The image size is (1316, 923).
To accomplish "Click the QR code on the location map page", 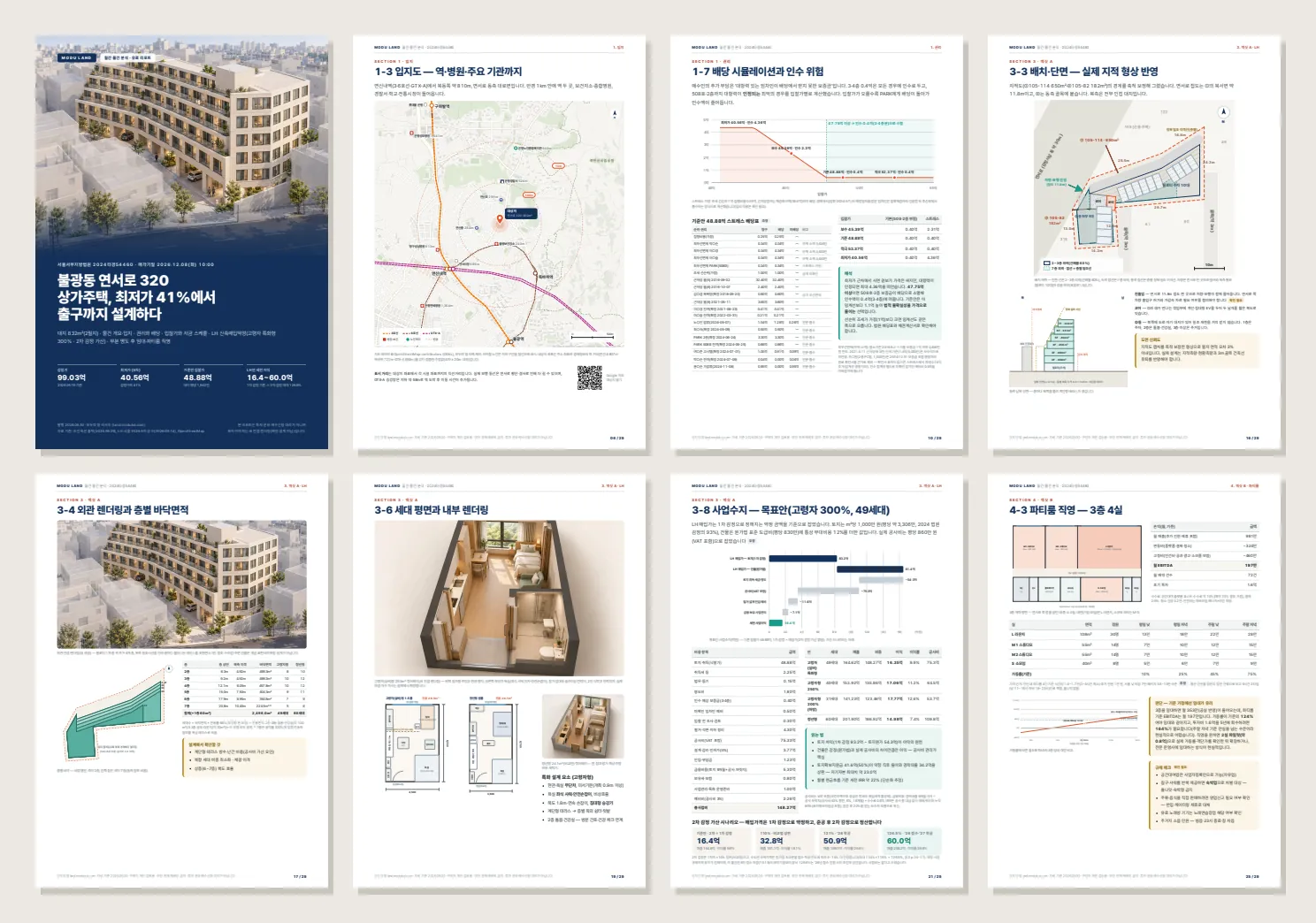I will coord(590,378).
